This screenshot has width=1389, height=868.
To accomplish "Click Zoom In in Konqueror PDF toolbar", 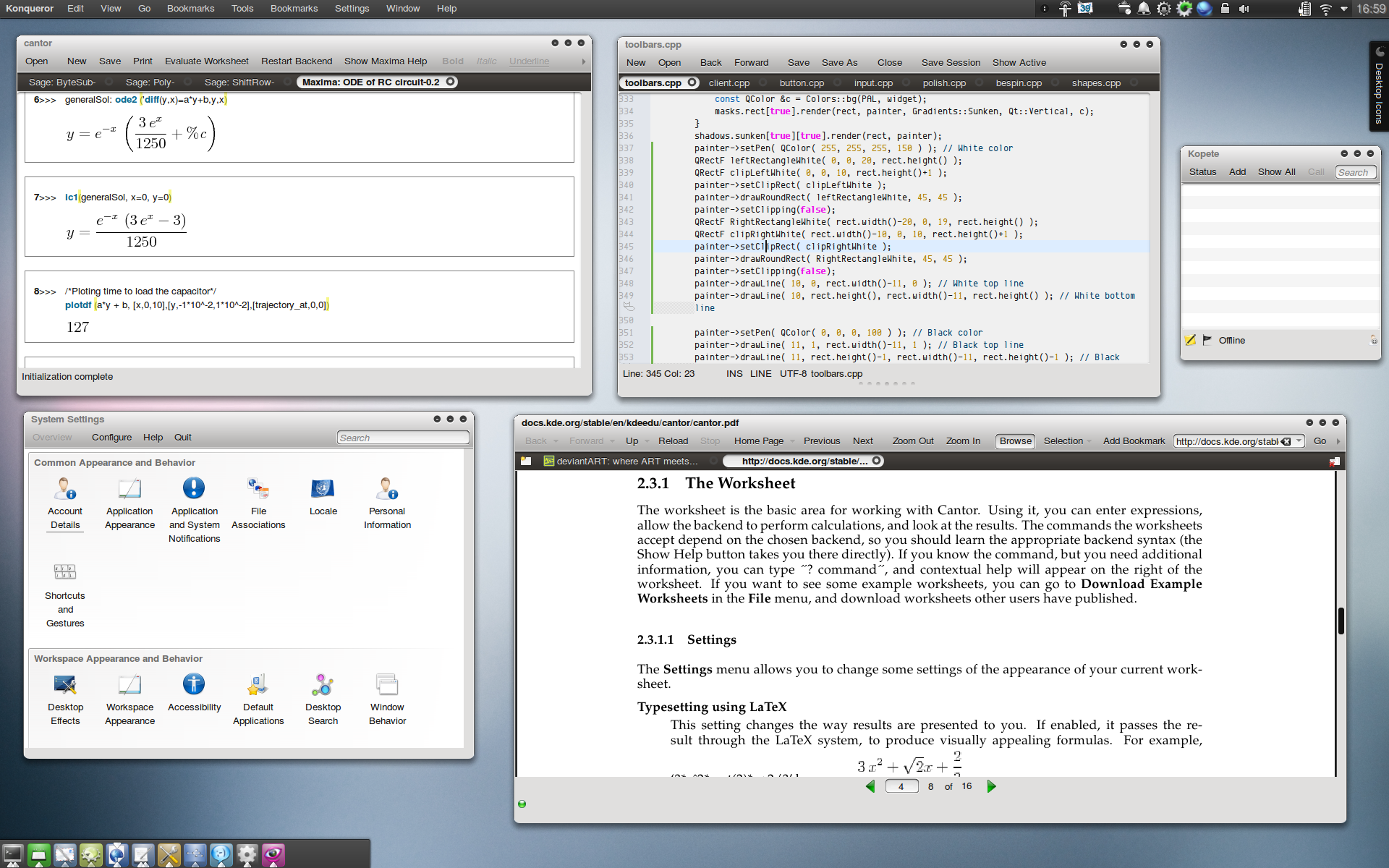I will 963,441.
